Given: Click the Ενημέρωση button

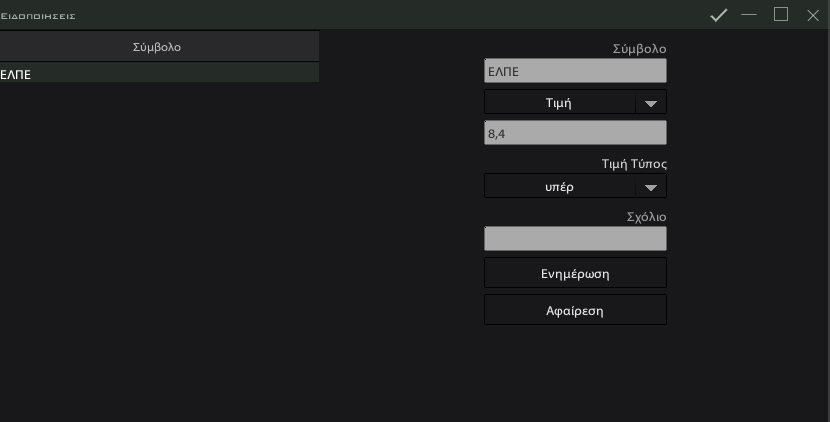Looking at the screenshot, I should coord(575,273).
